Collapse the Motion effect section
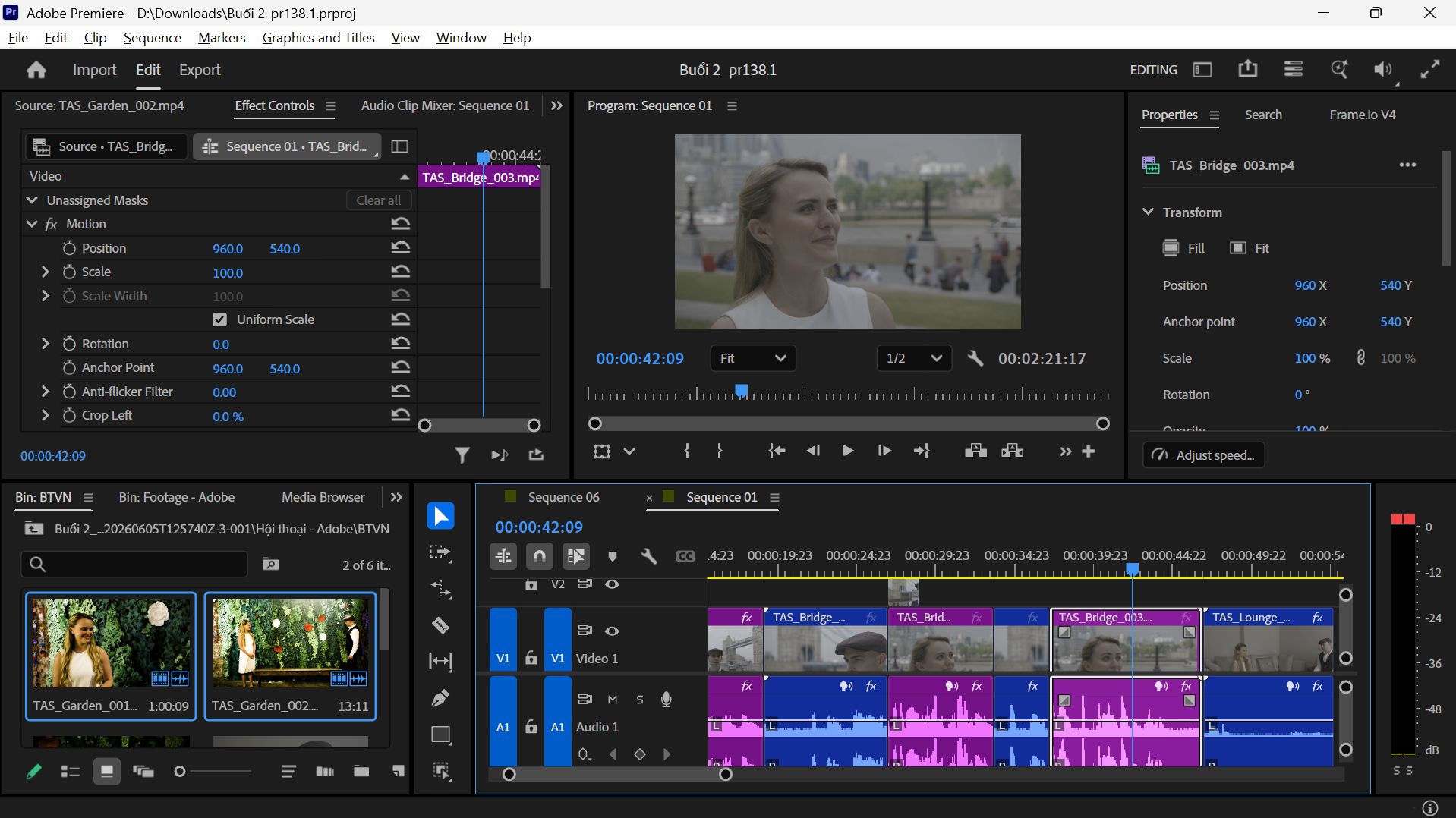Screen dimensions: 1456x818 point(32,224)
